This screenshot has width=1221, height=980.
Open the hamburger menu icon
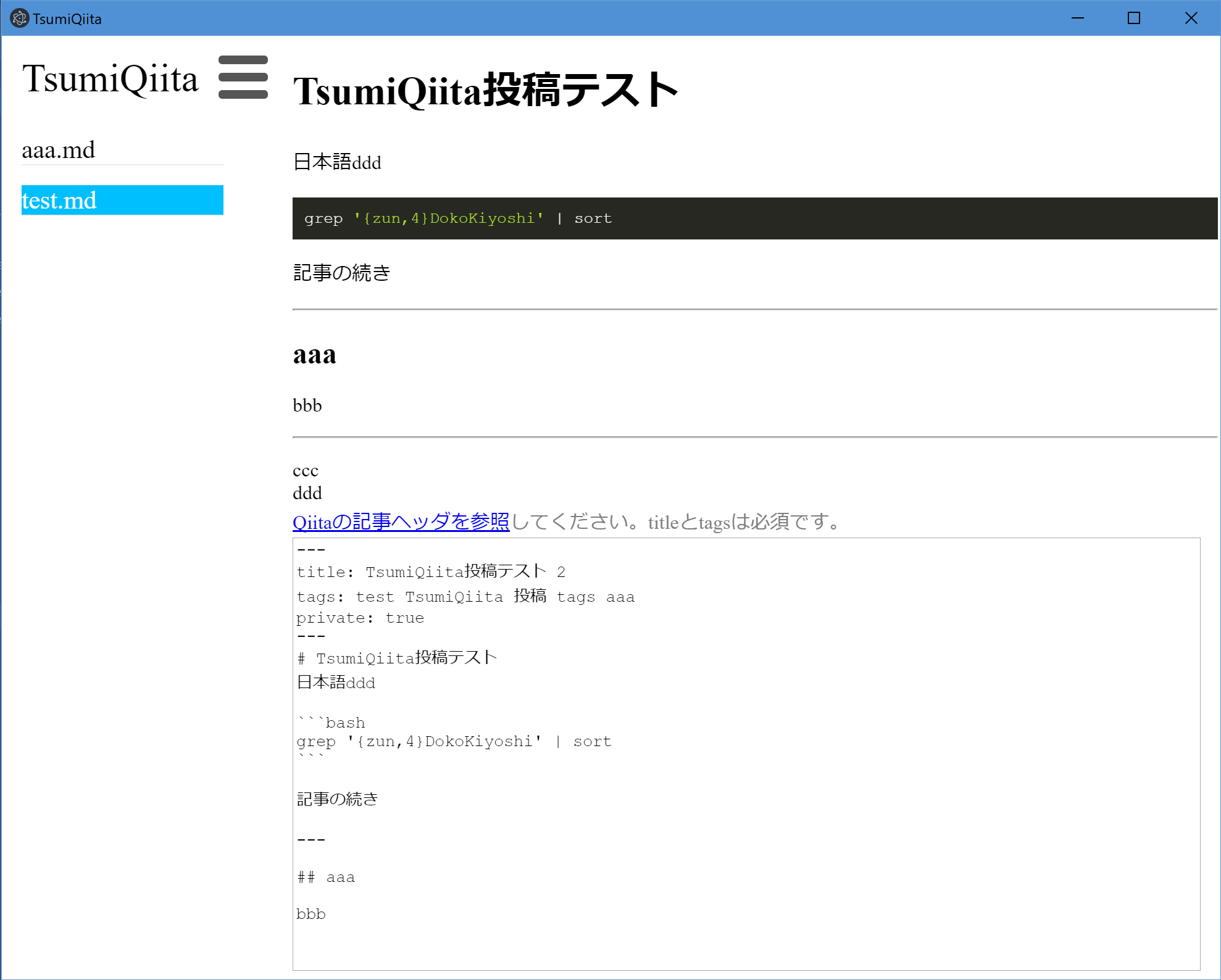click(x=243, y=77)
